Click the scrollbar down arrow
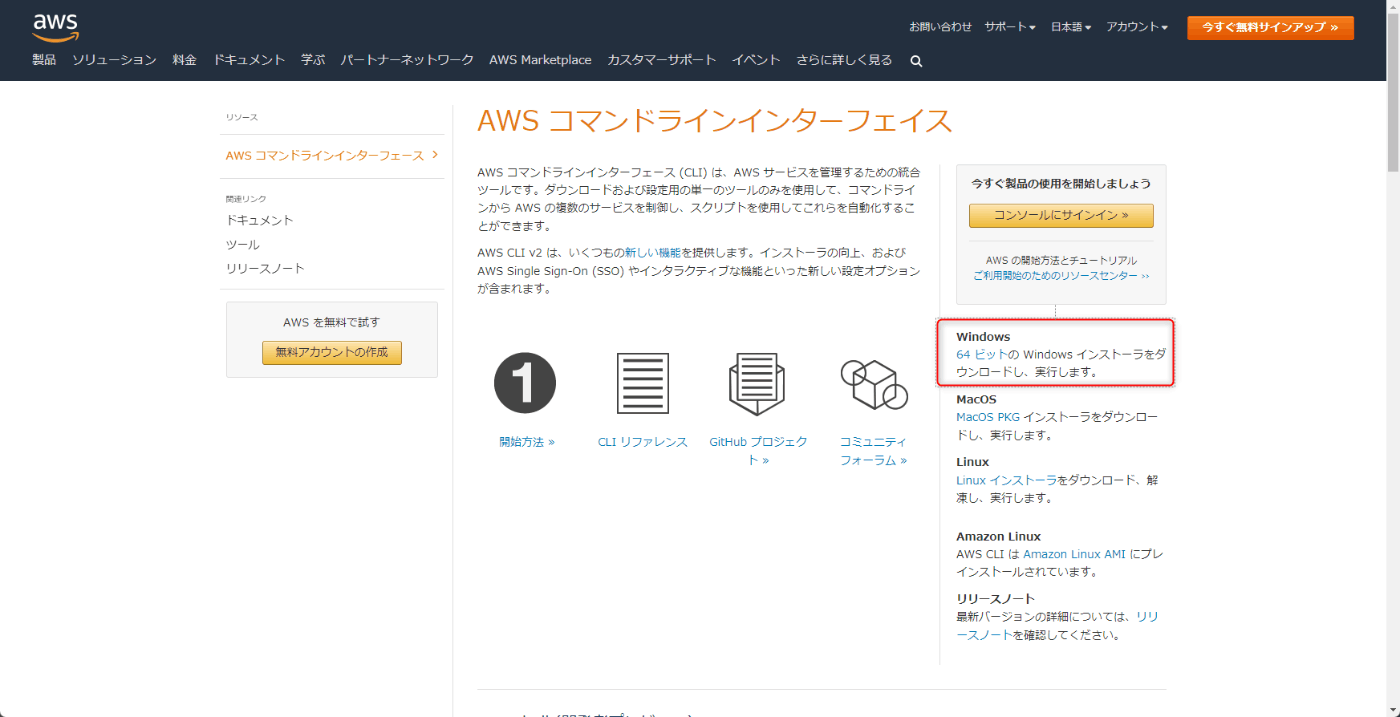This screenshot has width=1400, height=717. [1392, 709]
